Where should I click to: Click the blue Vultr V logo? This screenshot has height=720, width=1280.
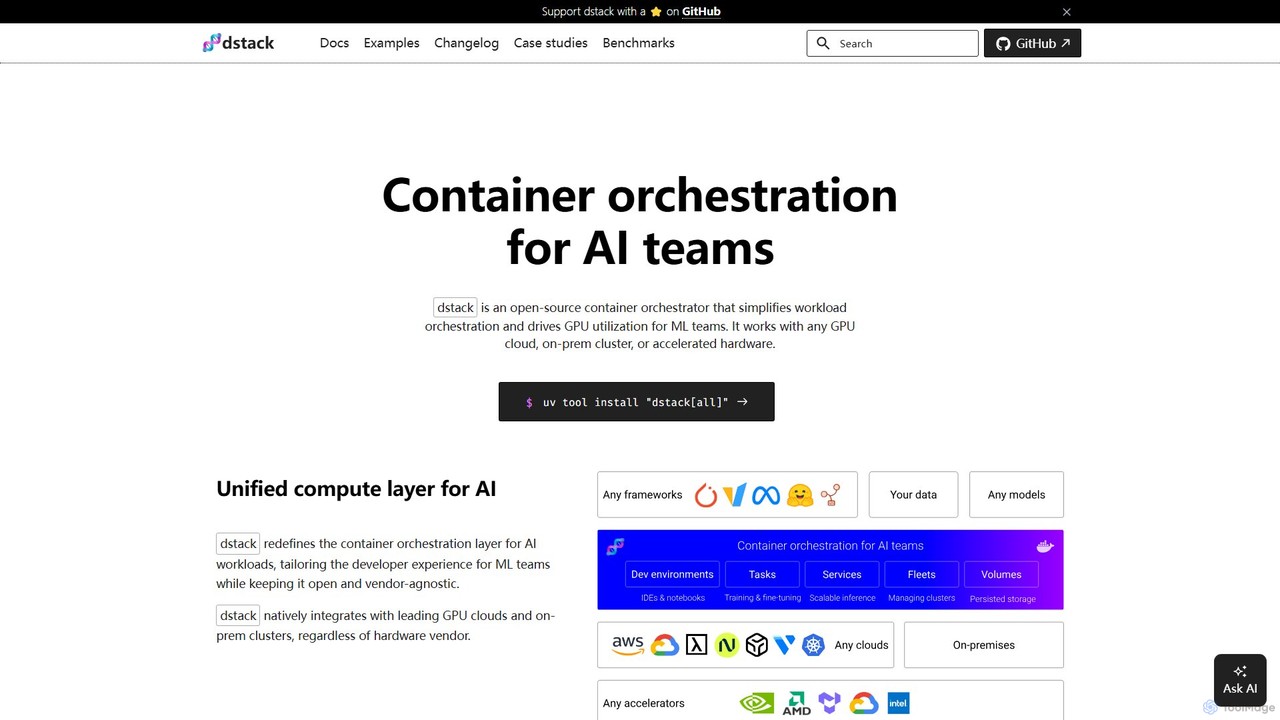pyautogui.click(x=785, y=645)
